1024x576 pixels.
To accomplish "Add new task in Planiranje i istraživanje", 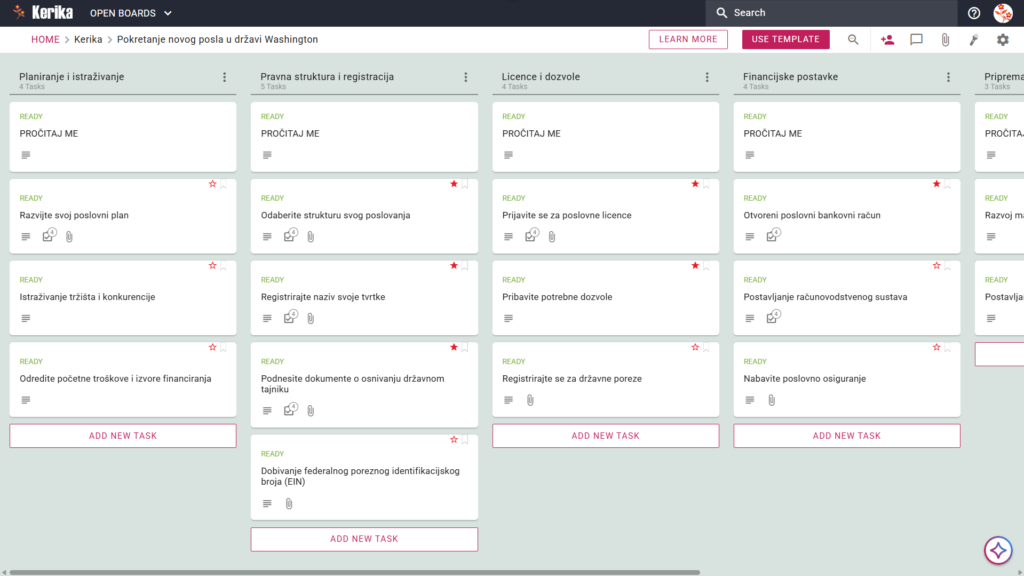I will (x=123, y=436).
